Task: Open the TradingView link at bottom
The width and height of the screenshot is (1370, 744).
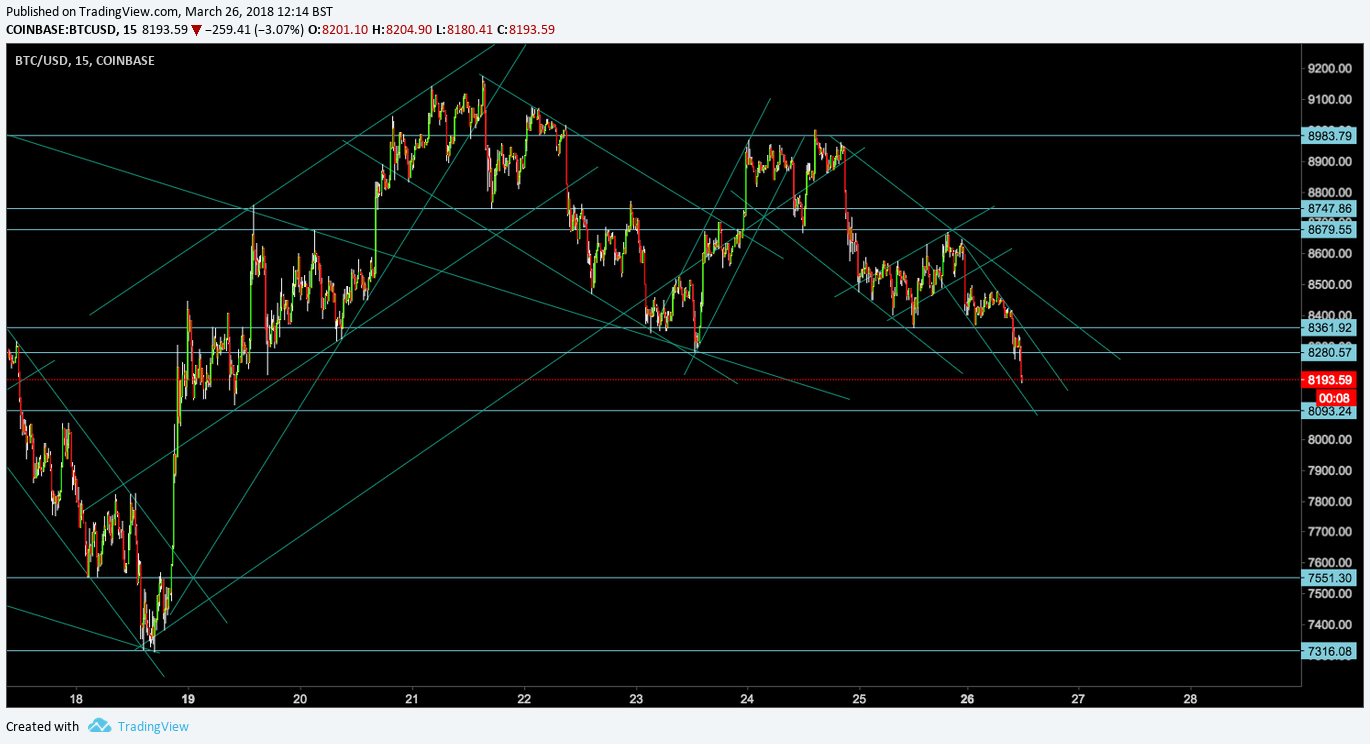Action: click(153, 727)
